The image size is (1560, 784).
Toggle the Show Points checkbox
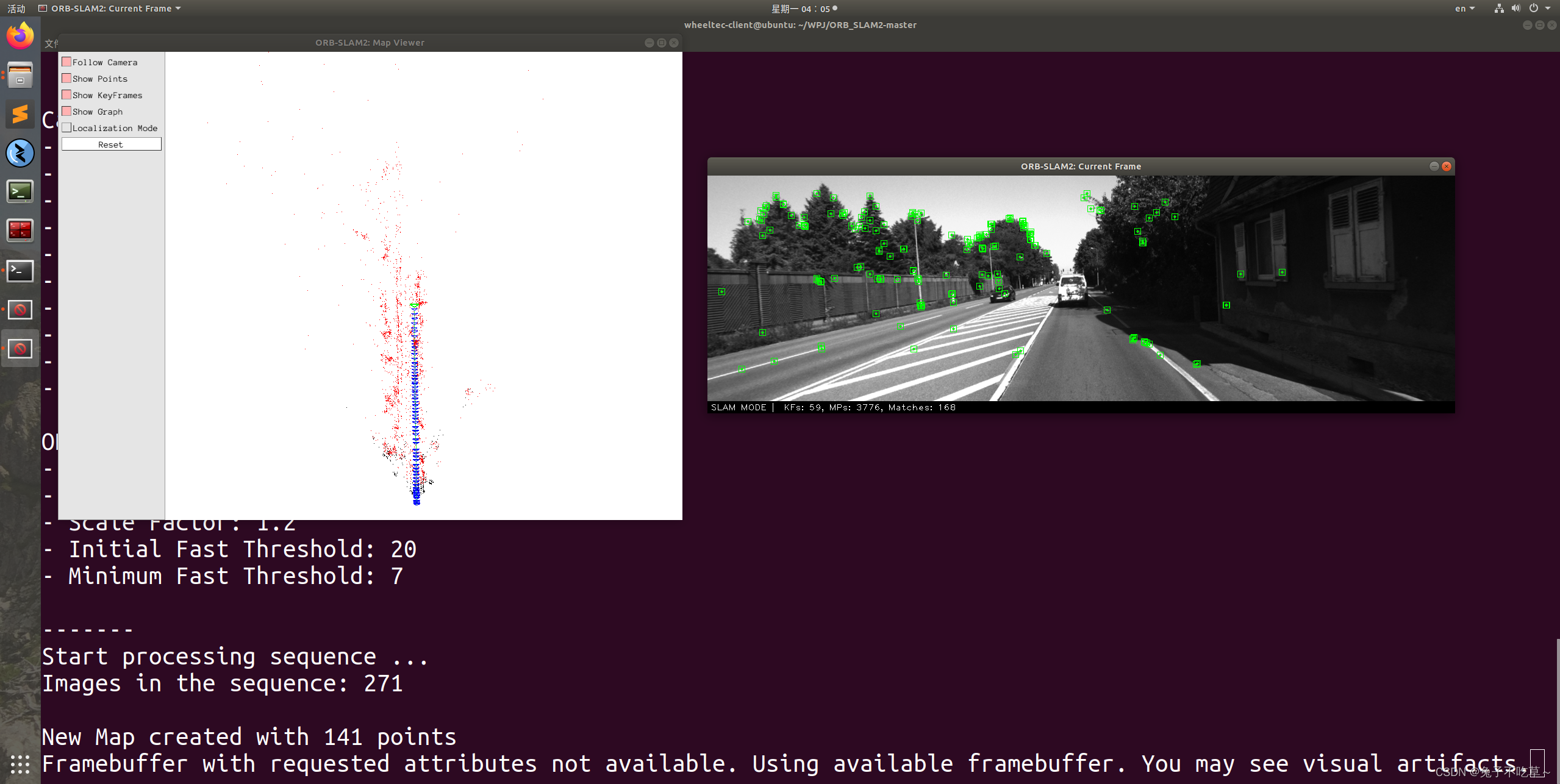[64, 78]
